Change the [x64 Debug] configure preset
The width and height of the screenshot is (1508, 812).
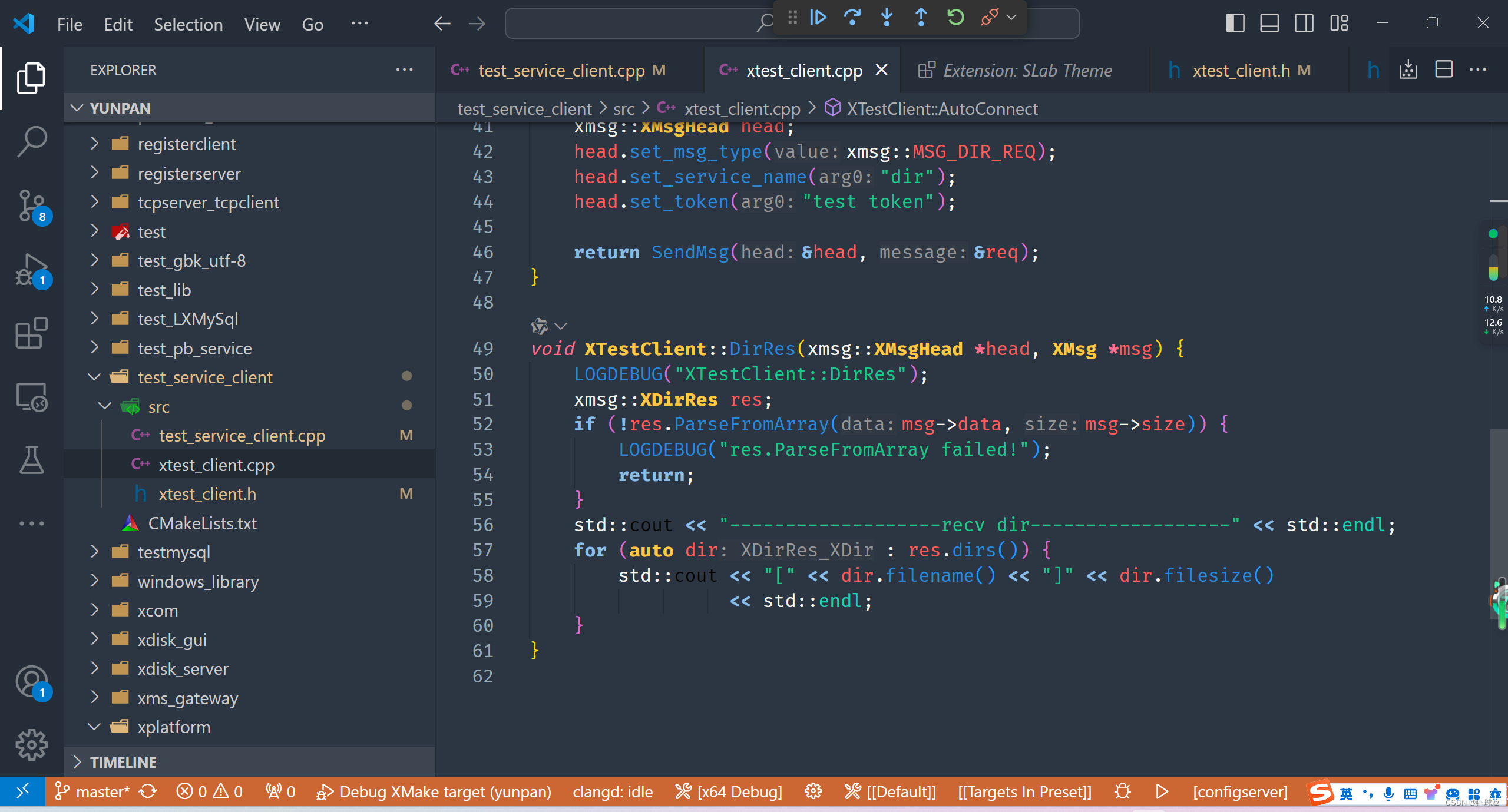click(729, 792)
